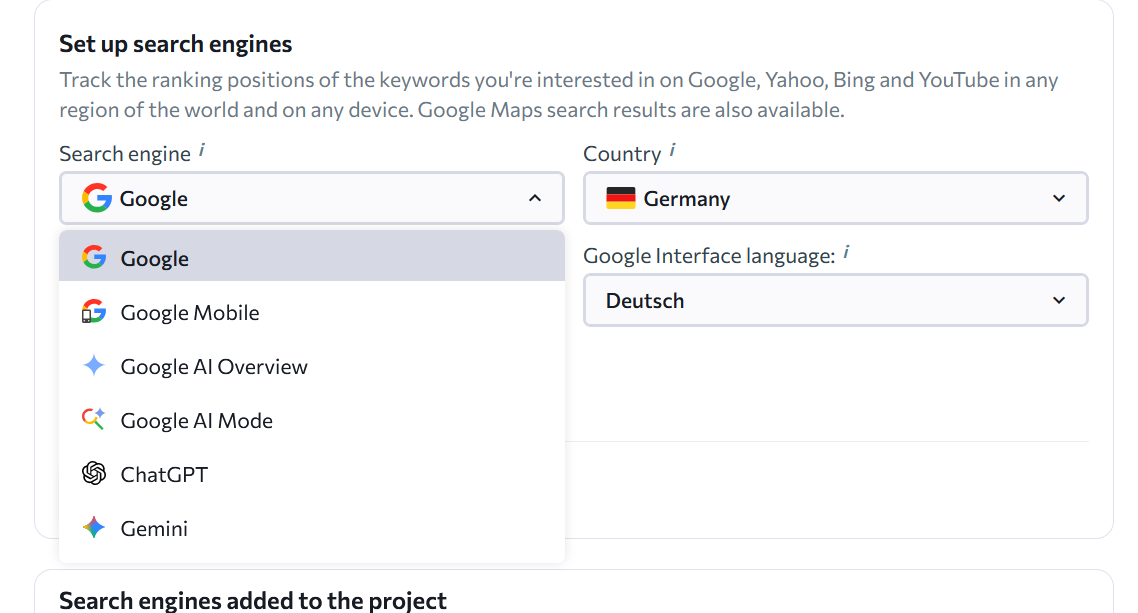Show info for Google Interface language
1138x613 pixels.
tap(846, 253)
